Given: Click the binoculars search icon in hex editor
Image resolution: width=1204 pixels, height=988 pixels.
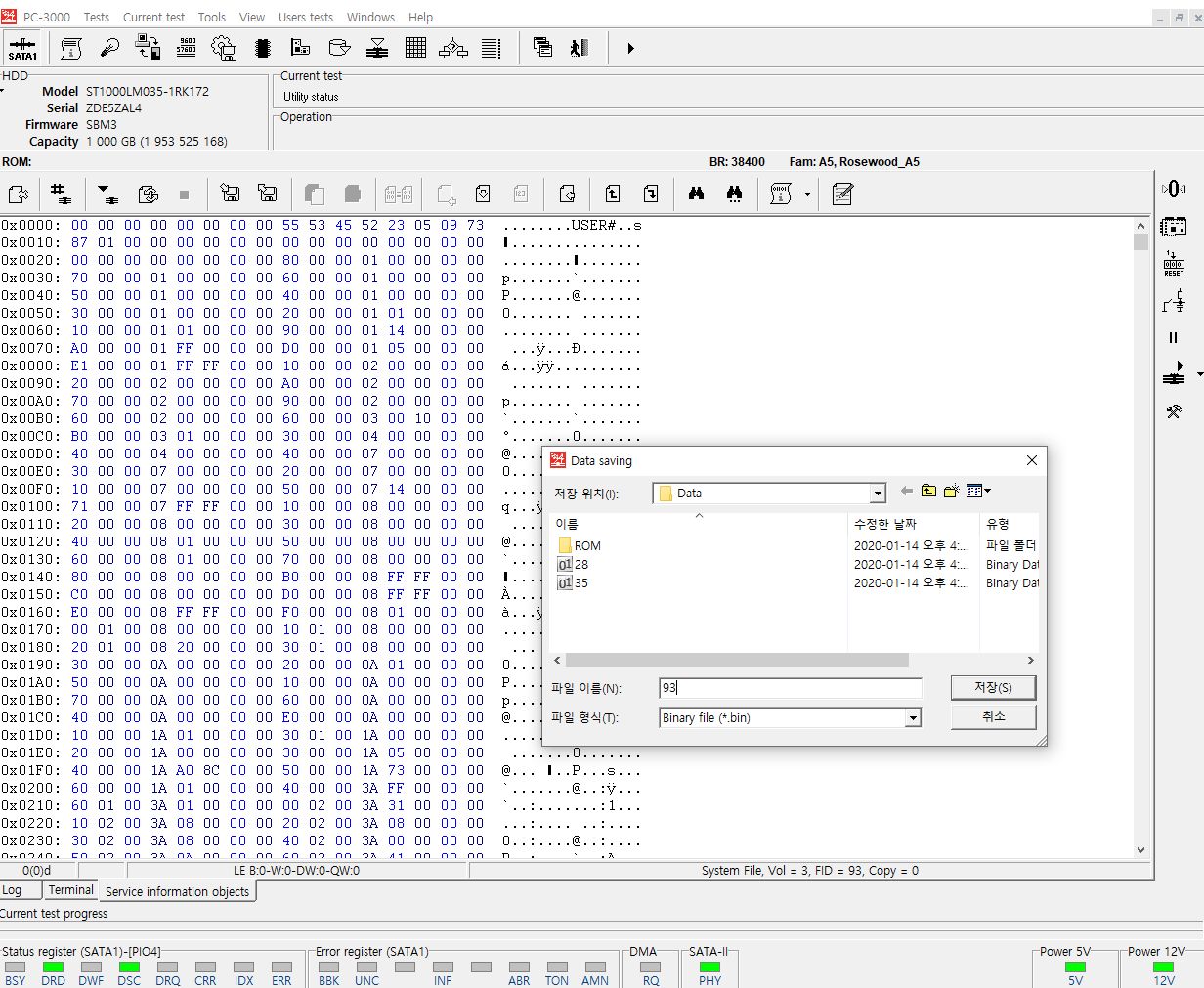Looking at the screenshot, I should (x=696, y=193).
